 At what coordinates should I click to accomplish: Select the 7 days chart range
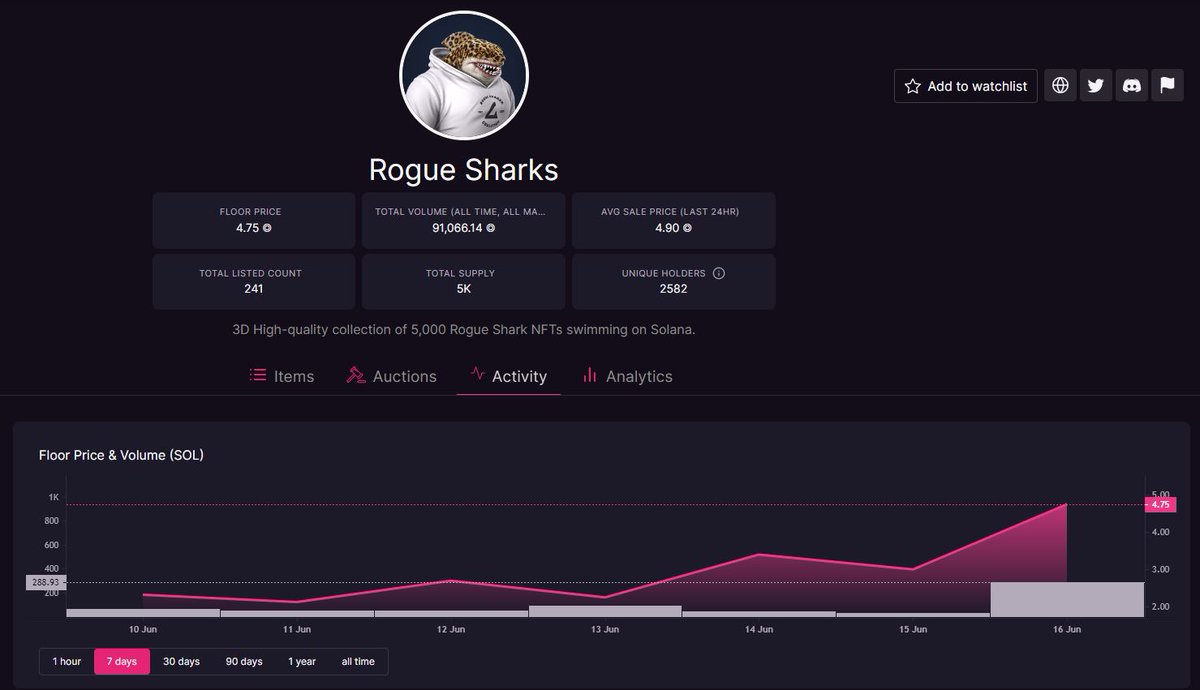(122, 661)
